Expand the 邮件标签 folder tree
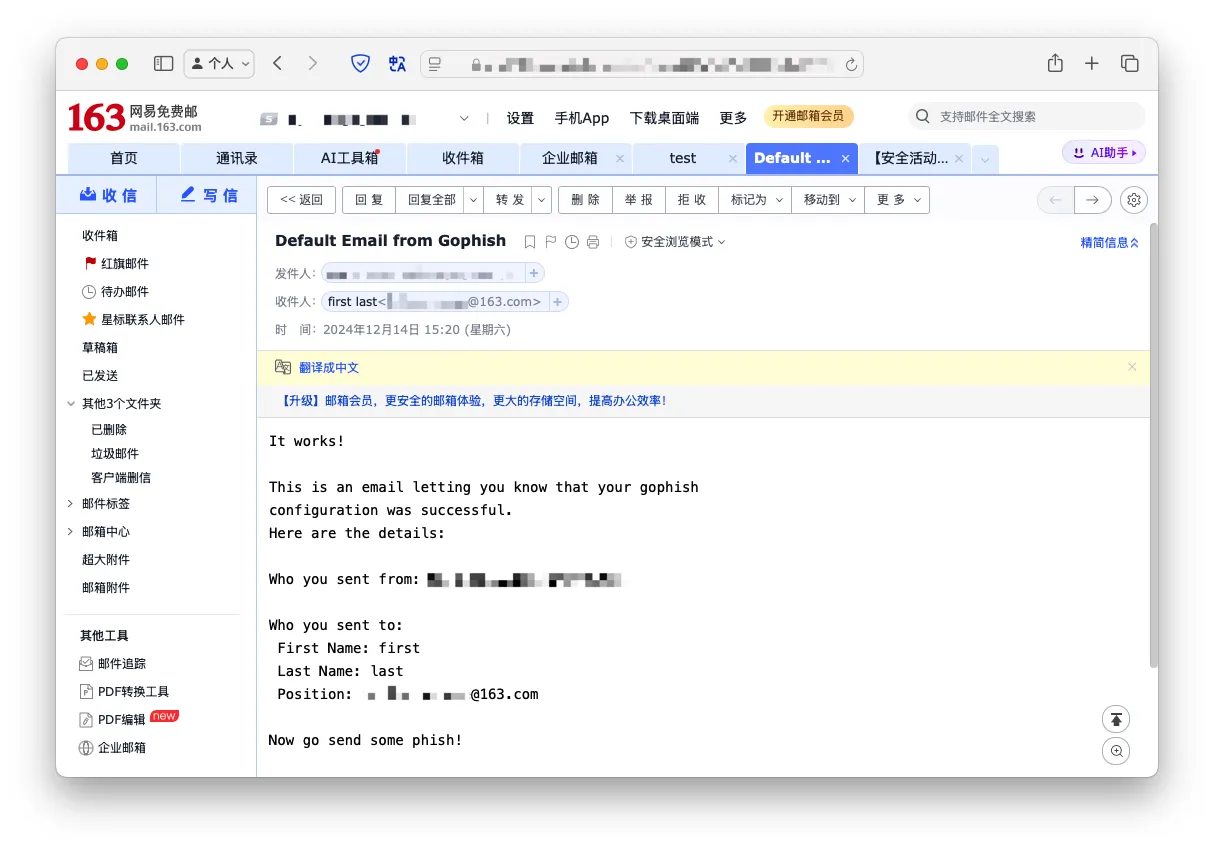Image resolution: width=1214 pixels, height=851 pixels. pyautogui.click(x=70, y=504)
